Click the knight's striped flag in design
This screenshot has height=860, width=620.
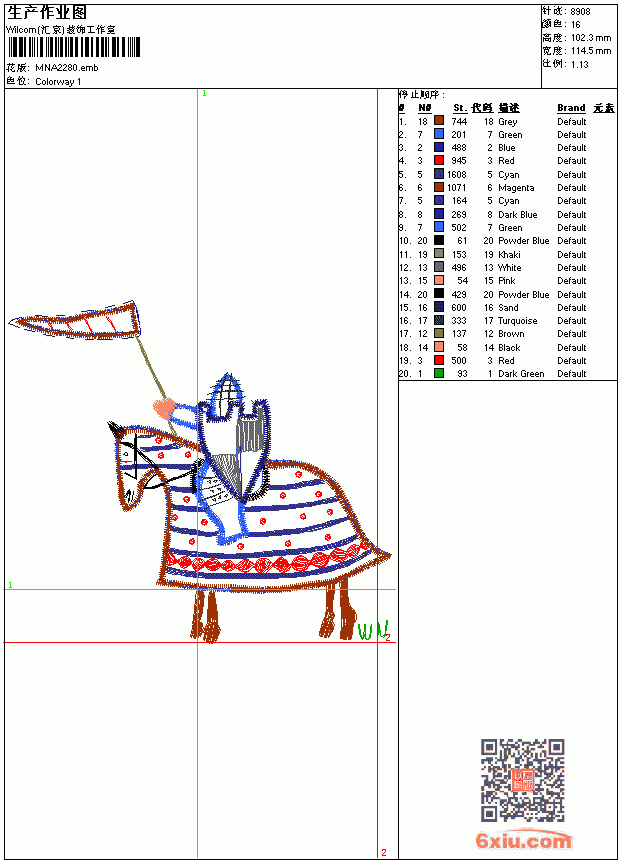(x=74, y=320)
